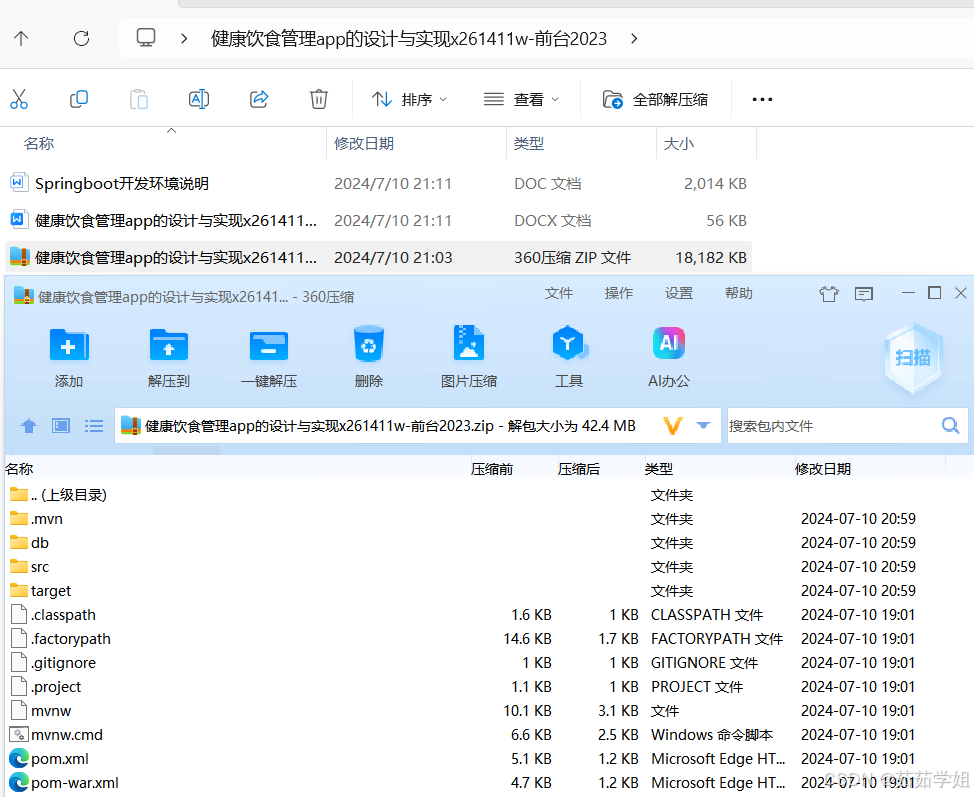This screenshot has height=797, width=974.
Task: Open the 文件 menu in 360压缩
Action: coord(559,293)
